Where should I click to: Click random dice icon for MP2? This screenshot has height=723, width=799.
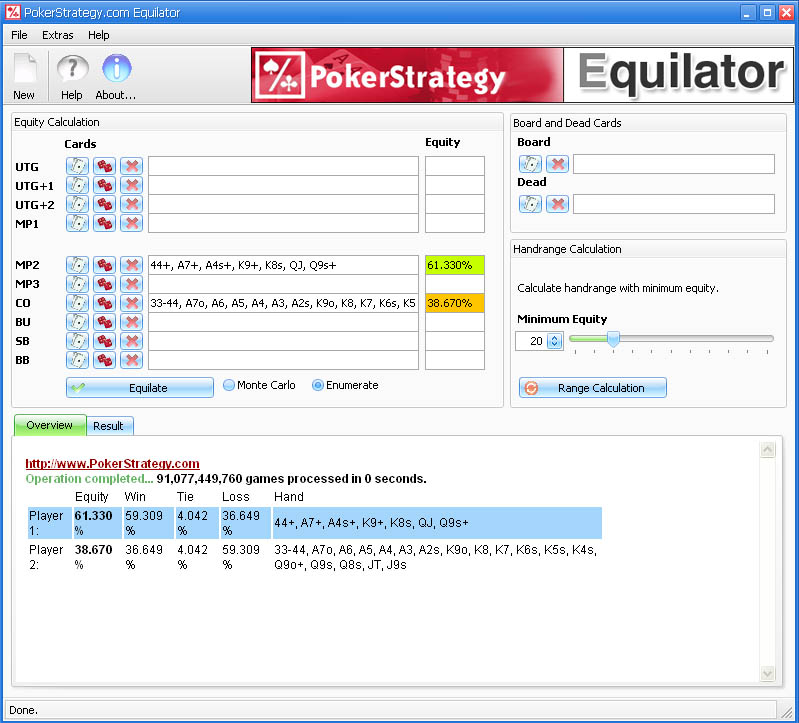point(104,265)
